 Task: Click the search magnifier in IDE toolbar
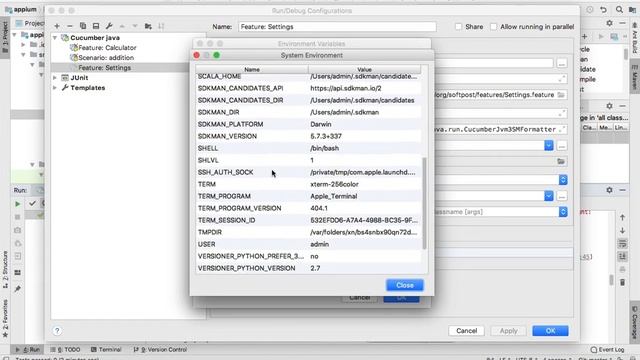pos(619,9)
